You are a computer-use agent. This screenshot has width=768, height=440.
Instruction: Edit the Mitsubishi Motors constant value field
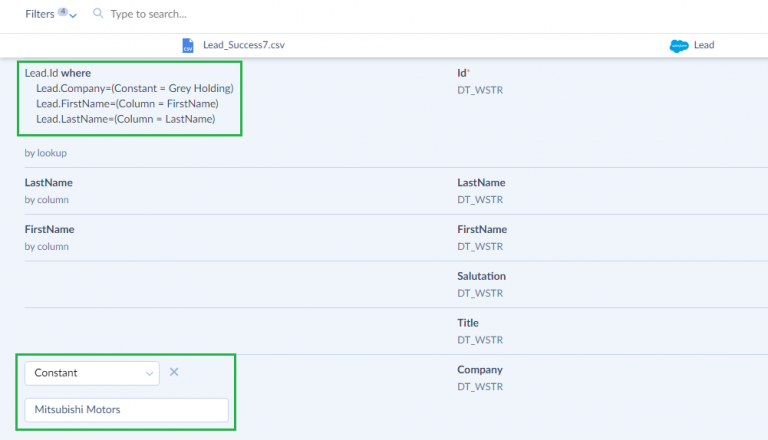click(x=126, y=410)
